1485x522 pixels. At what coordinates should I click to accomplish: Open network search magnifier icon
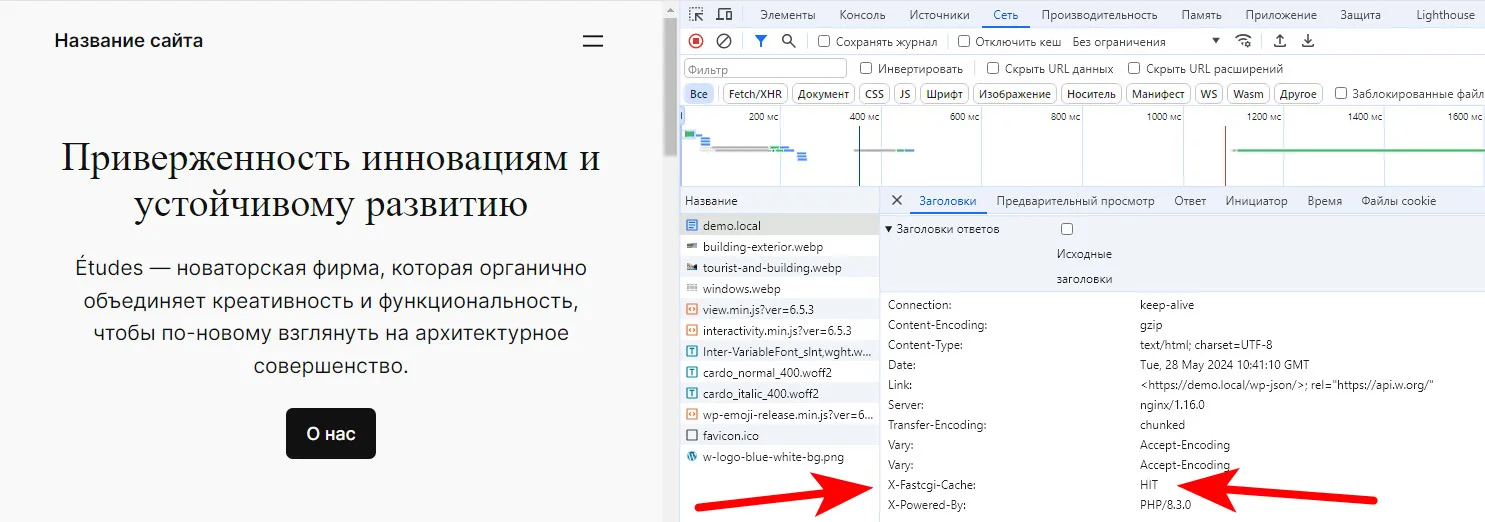[789, 41]
